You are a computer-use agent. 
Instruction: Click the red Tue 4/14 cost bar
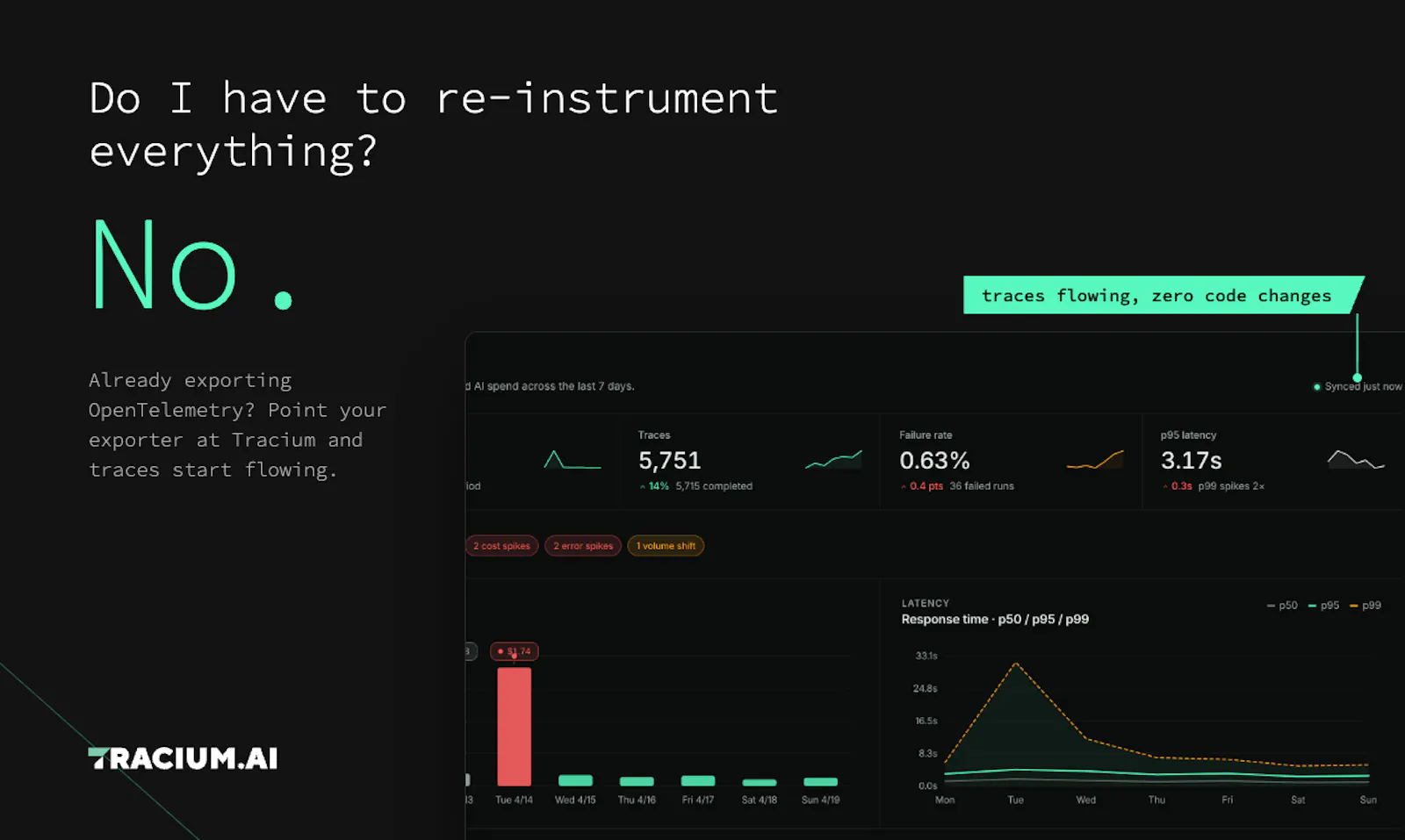514,727
